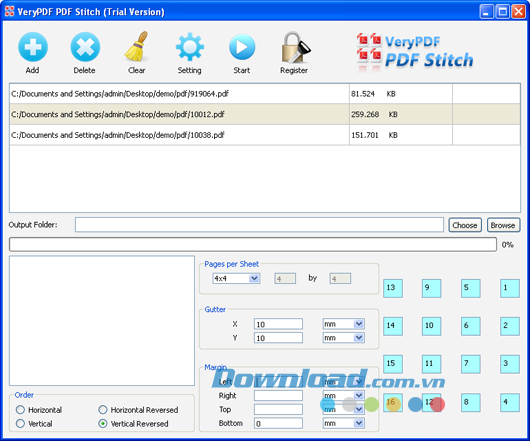Select layout preview tile 14
The width and height of the screenshot is (530, 441).
coord(393,326)
